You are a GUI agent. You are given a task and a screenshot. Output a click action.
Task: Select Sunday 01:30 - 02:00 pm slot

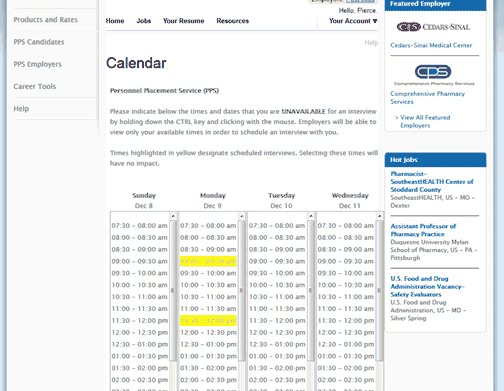139,368
